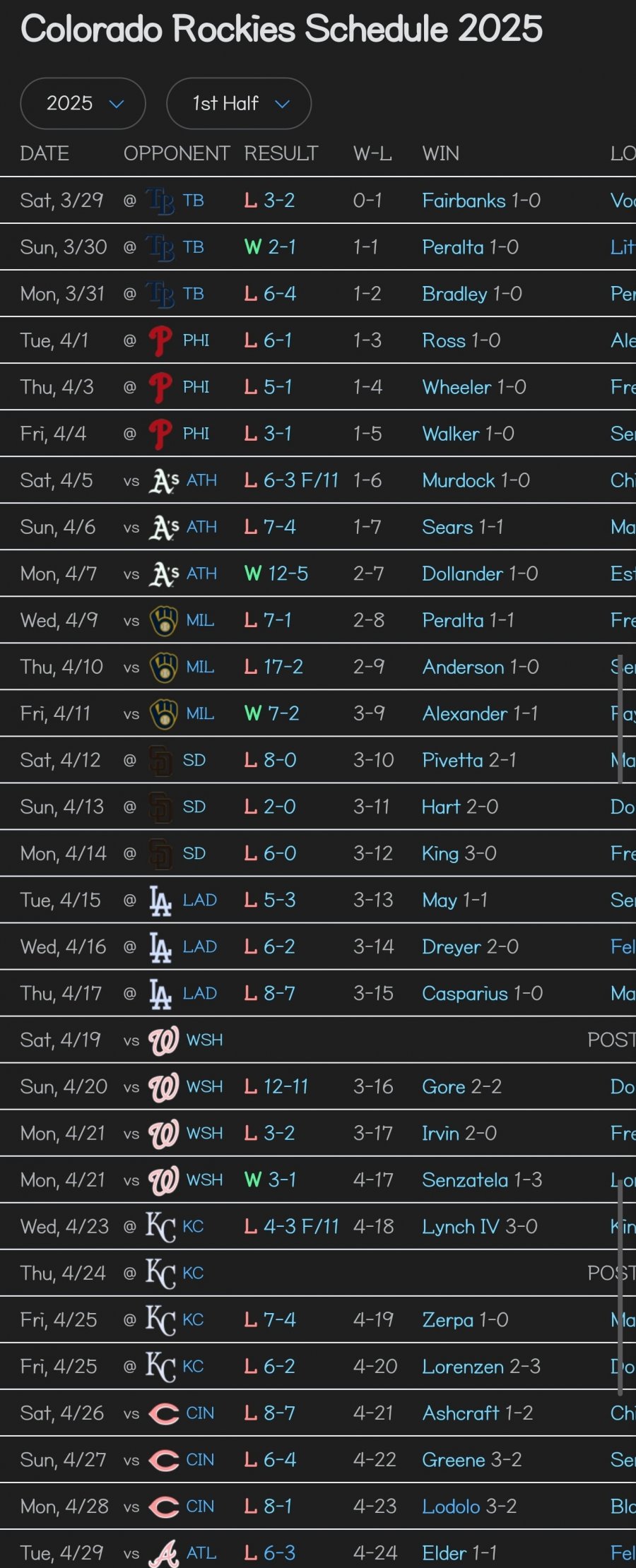Click the W-L column header
The image size is (636, 1568).
coord(372,153)
